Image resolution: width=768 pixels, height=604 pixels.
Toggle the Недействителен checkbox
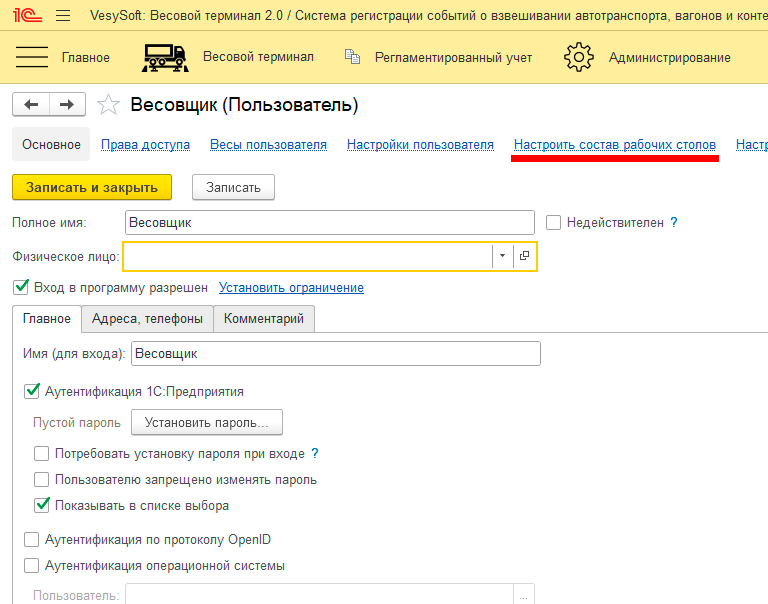tap(554, 222)
